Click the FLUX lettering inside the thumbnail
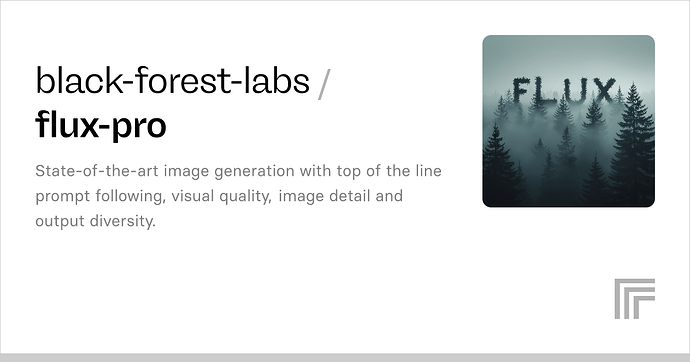This screenshot has width=690, height=362. (x=564, y=91)
